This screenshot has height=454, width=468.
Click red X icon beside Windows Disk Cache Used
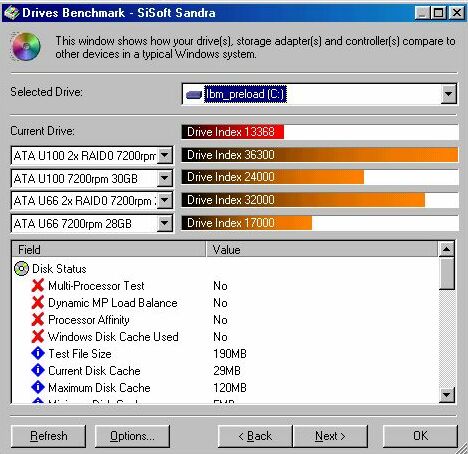pyautogui.click(x=38, y=337)
